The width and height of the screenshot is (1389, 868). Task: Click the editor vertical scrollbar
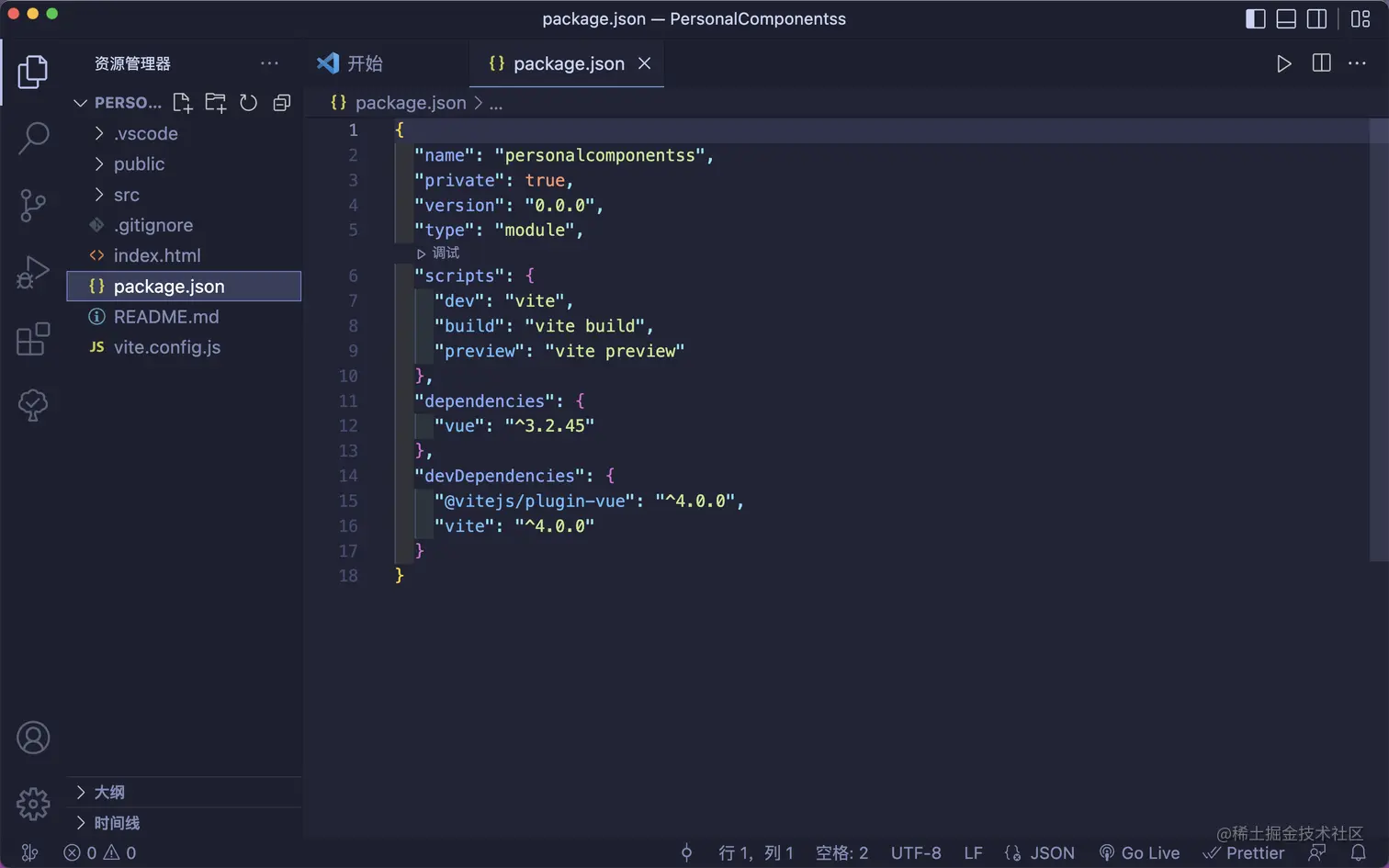(1378, 339)
